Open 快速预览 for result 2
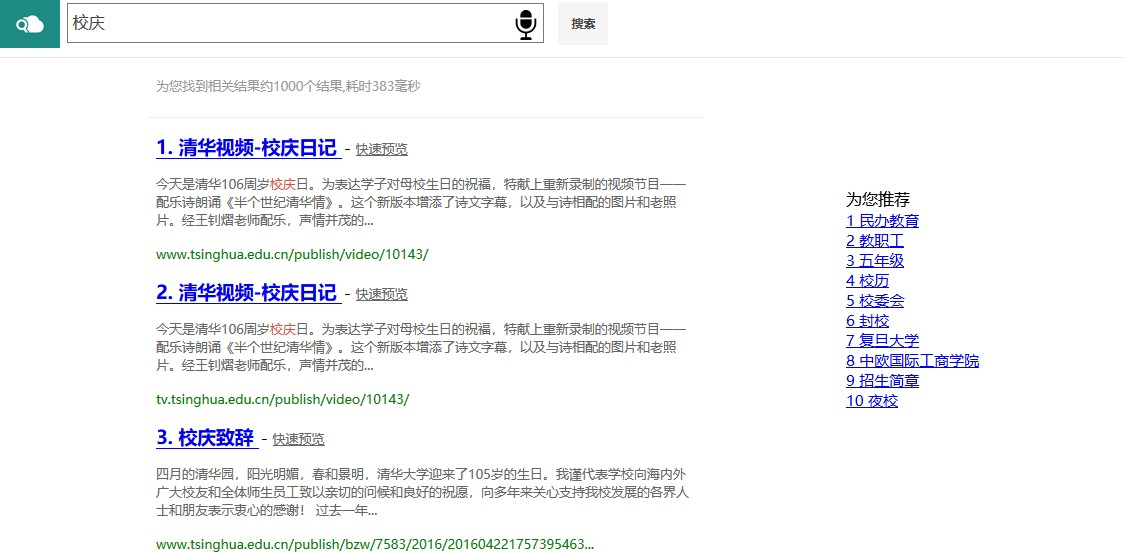This screenshot has height=552, width=1125. (x=382, y=294)
